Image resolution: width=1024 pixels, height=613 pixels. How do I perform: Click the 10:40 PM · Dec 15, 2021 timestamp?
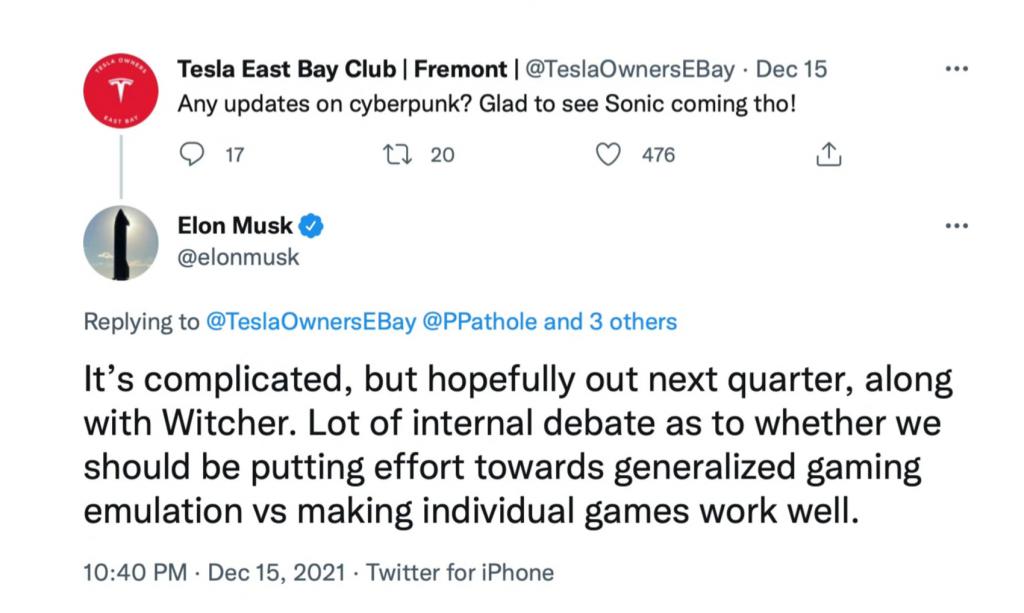coord(215,573)
